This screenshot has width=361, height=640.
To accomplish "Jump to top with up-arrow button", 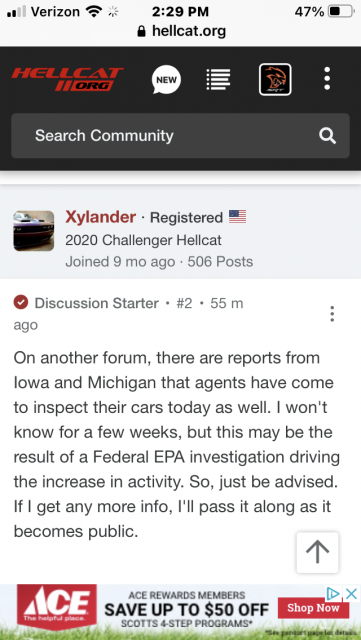I will (318, 552).
